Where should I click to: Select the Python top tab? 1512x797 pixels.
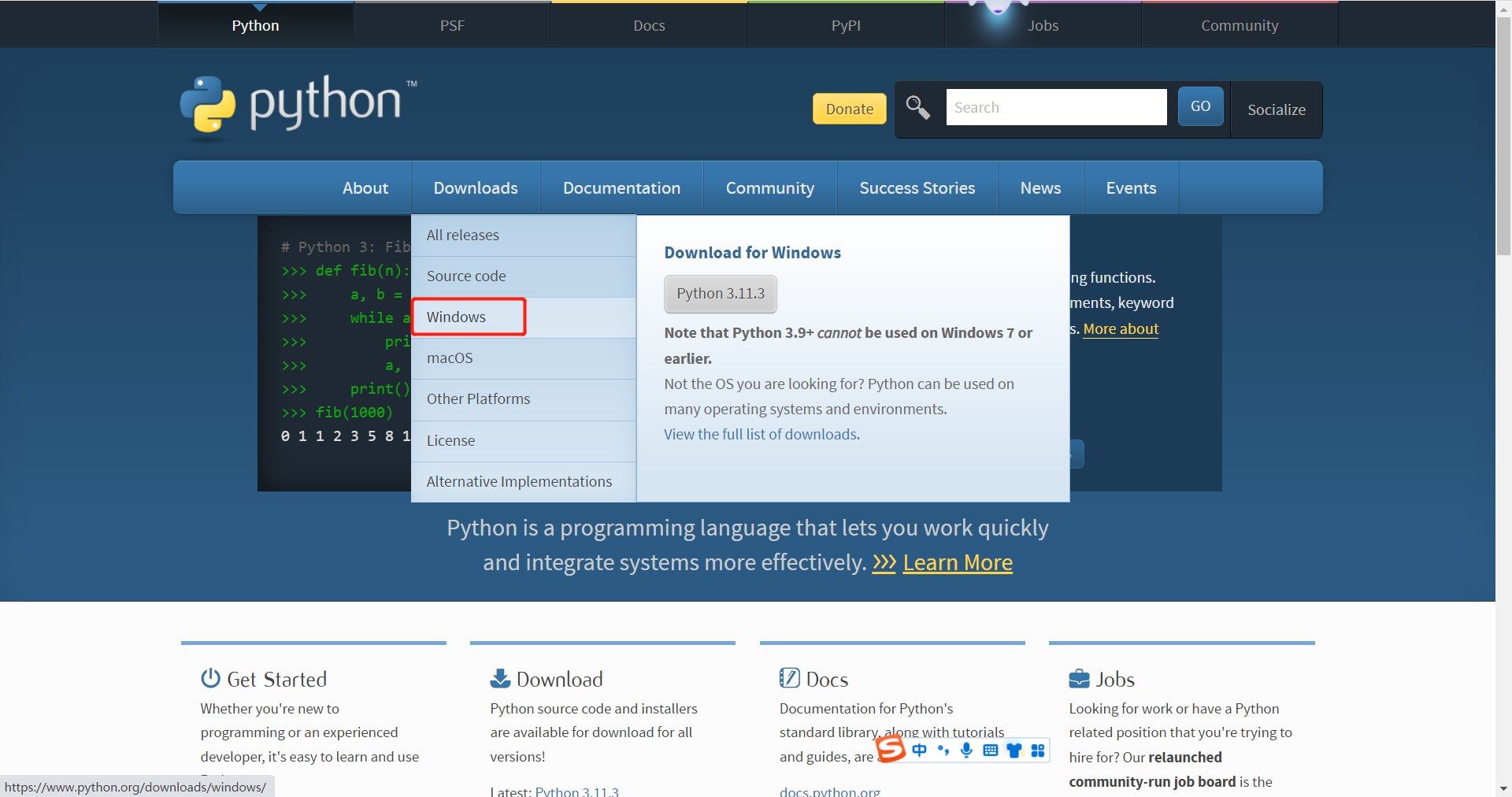tap(256, 25)
